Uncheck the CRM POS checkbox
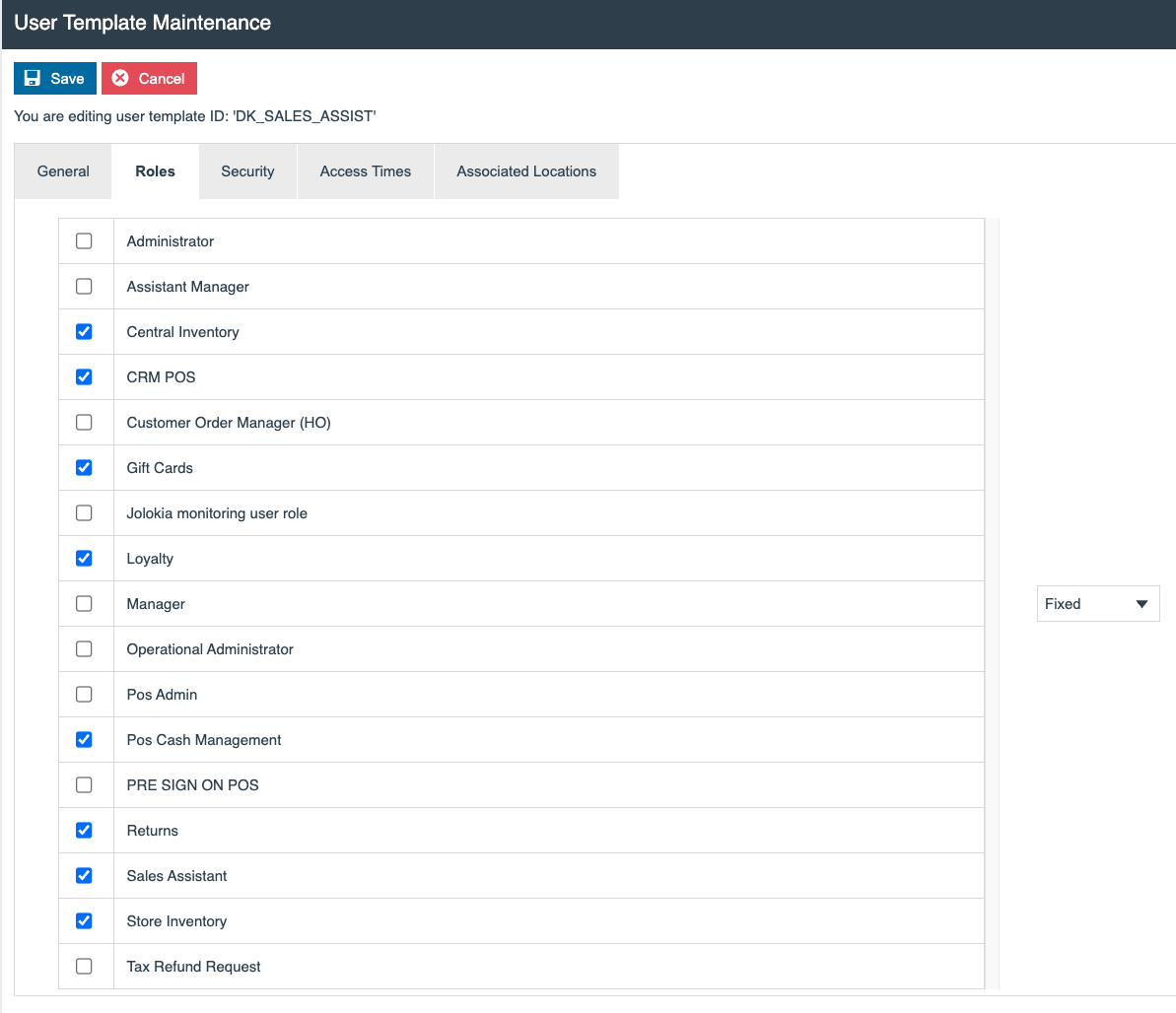This screenshot has height=1013, width=1176. pos(84,376)
